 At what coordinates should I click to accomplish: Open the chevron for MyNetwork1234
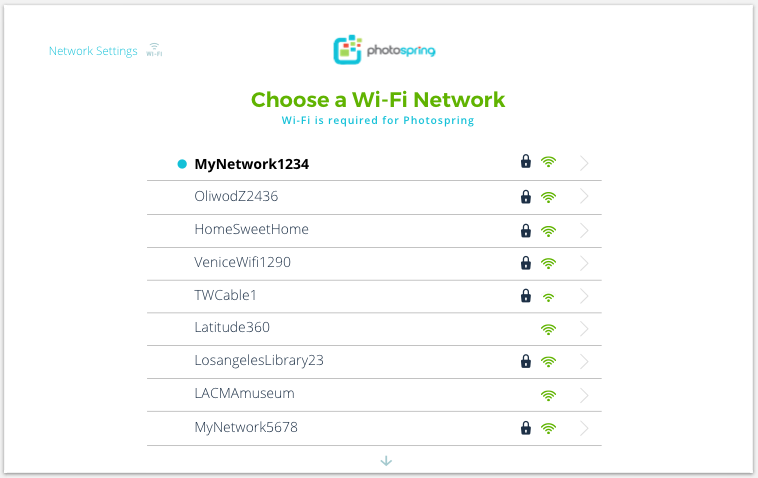(x=584, y=163)
